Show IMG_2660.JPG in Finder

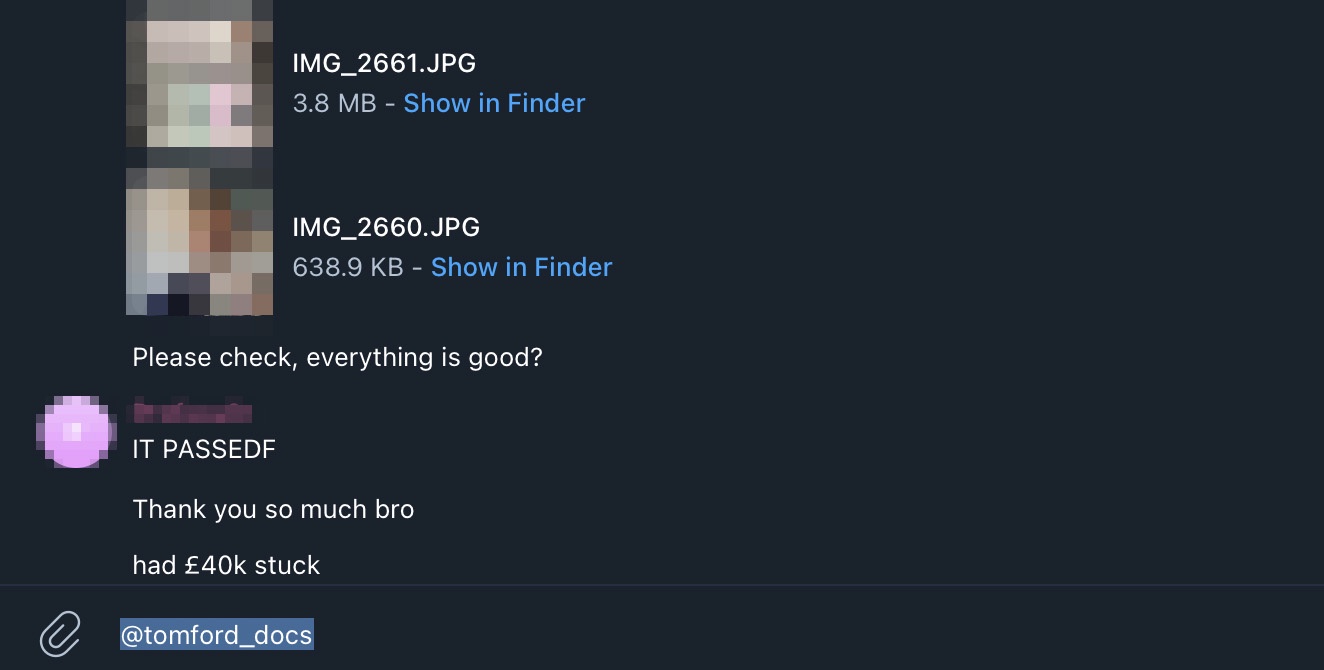(521, 267)
